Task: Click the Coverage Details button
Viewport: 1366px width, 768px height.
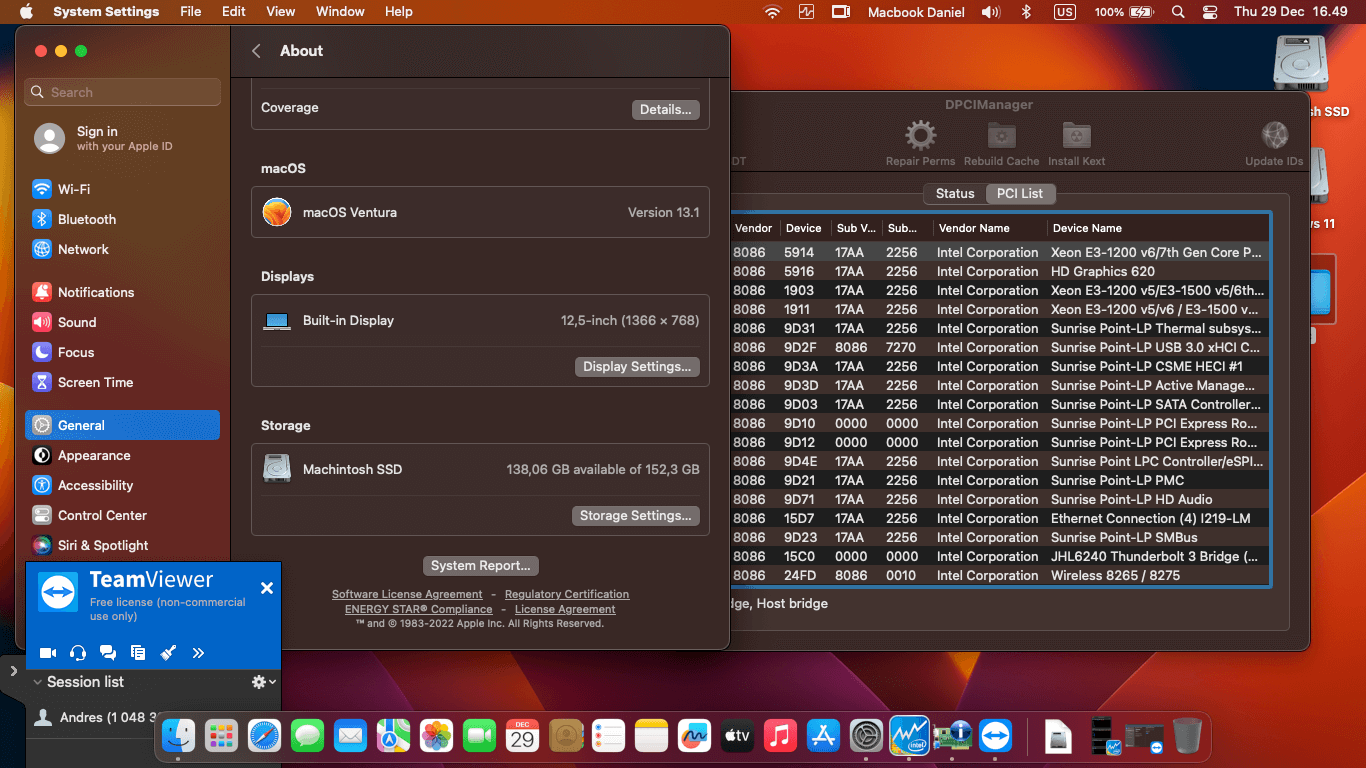Action: (x=666, y=110)
